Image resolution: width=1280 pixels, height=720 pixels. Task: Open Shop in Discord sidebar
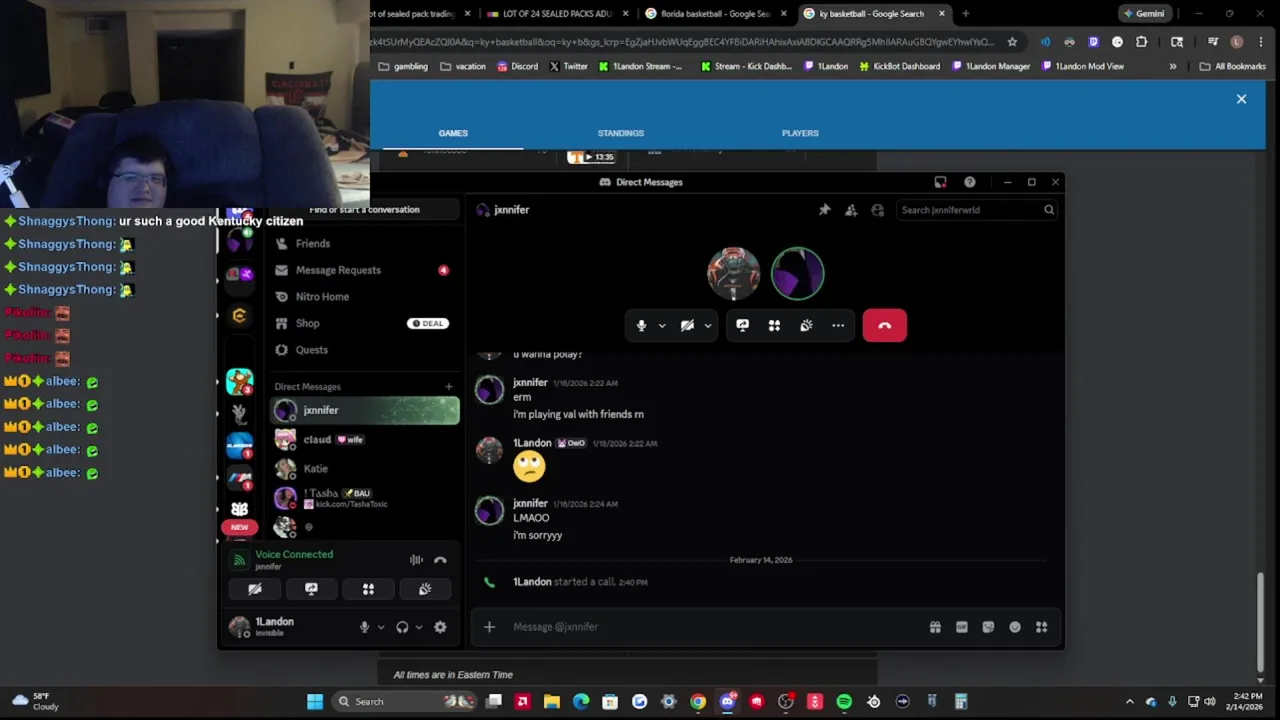[365, 323]
